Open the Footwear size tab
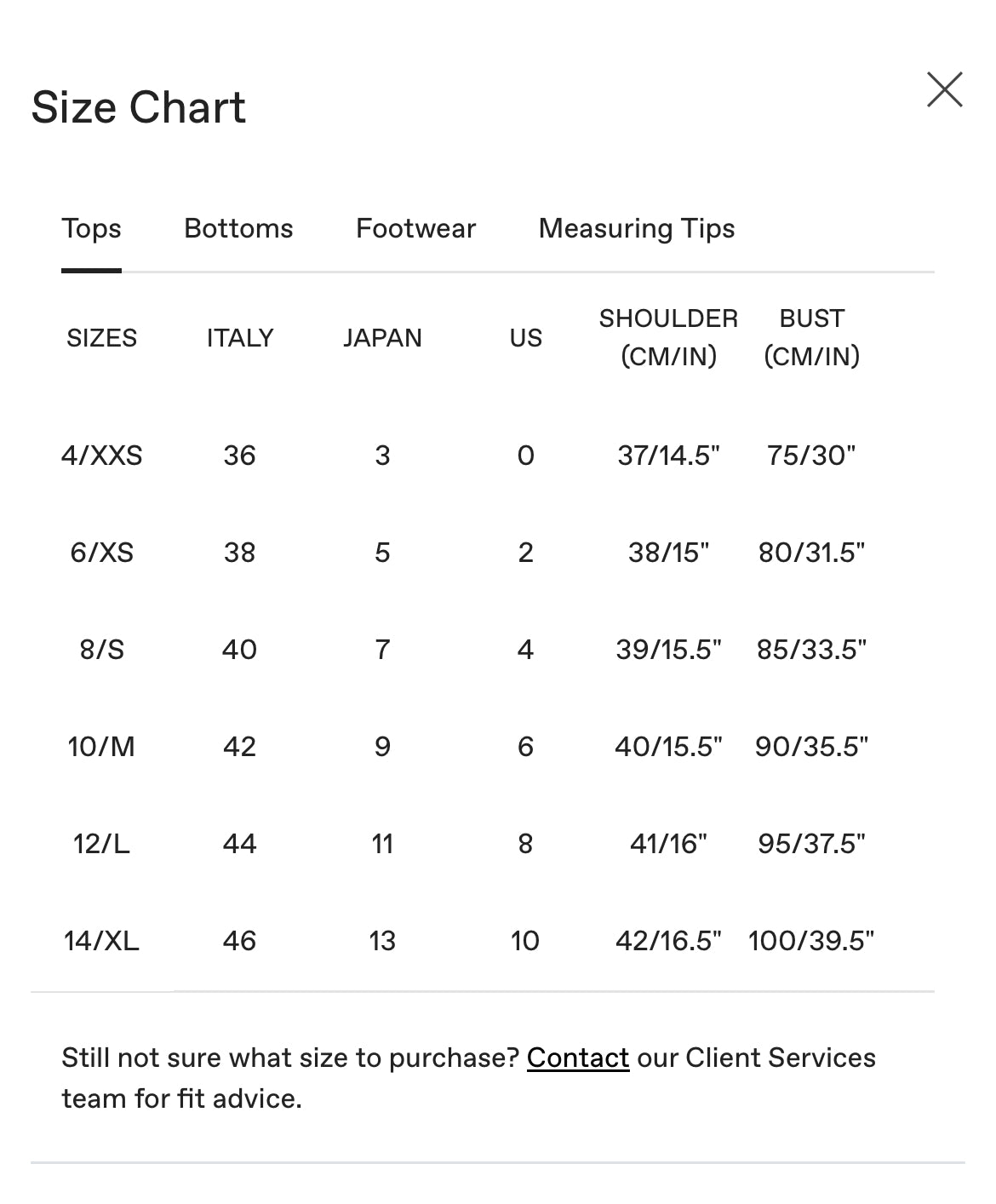996x1204 pixels. click(415, 228)
